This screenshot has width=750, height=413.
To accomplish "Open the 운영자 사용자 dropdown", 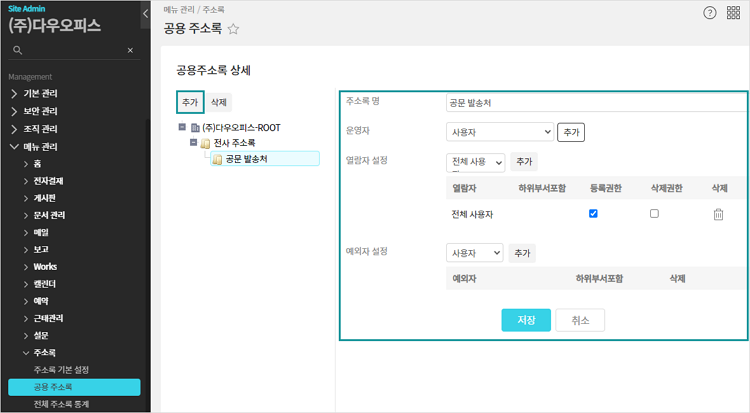I will (x=499, y=132).
